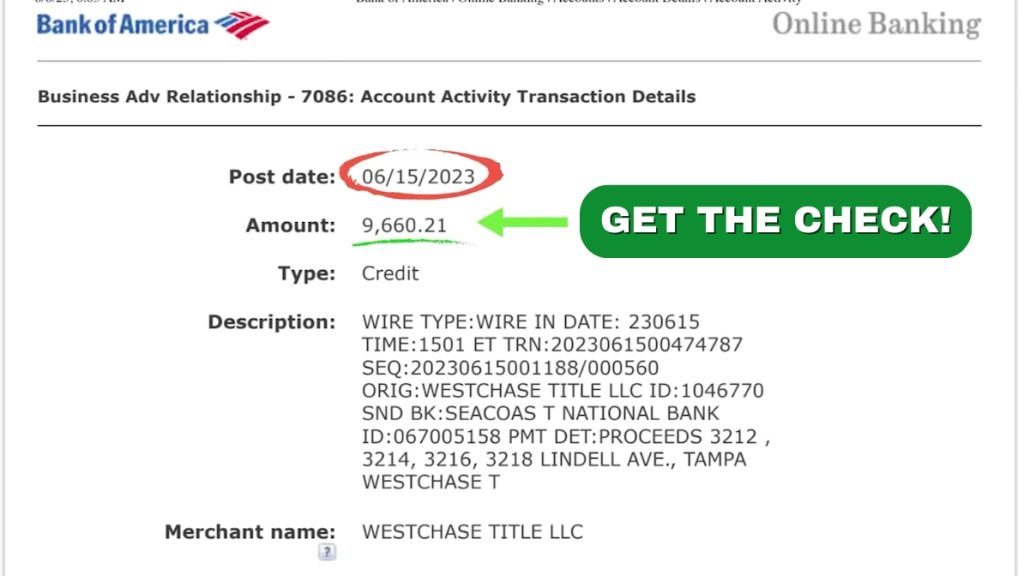Click the Amount label
Image resolution: width=1024 pixels, height=576 pixels.
pos(290,225)
